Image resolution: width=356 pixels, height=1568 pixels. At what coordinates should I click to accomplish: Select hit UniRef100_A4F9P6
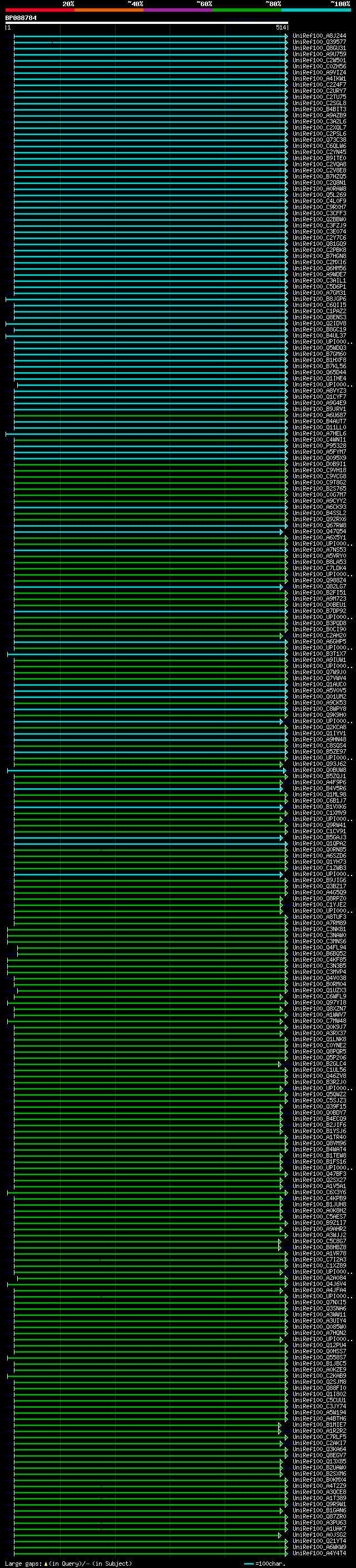point(319,782)
